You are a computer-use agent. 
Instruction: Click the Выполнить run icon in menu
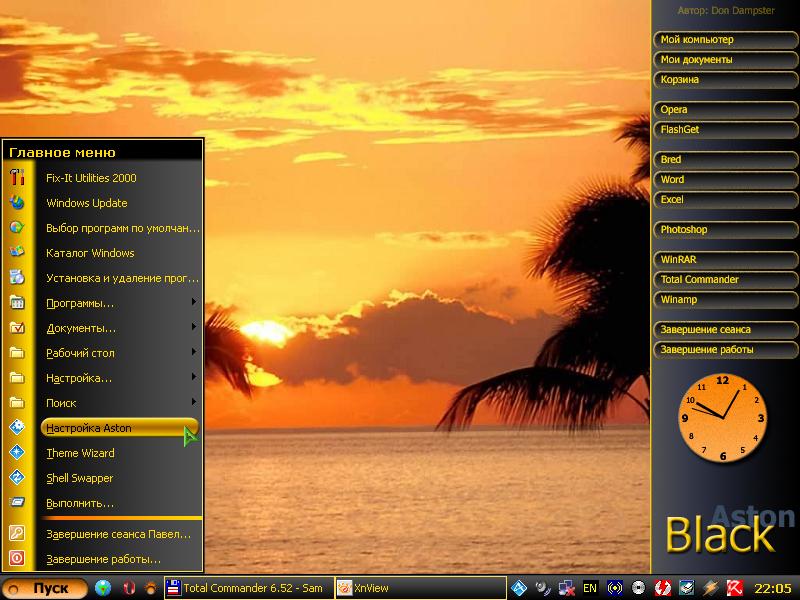point(17,503)
